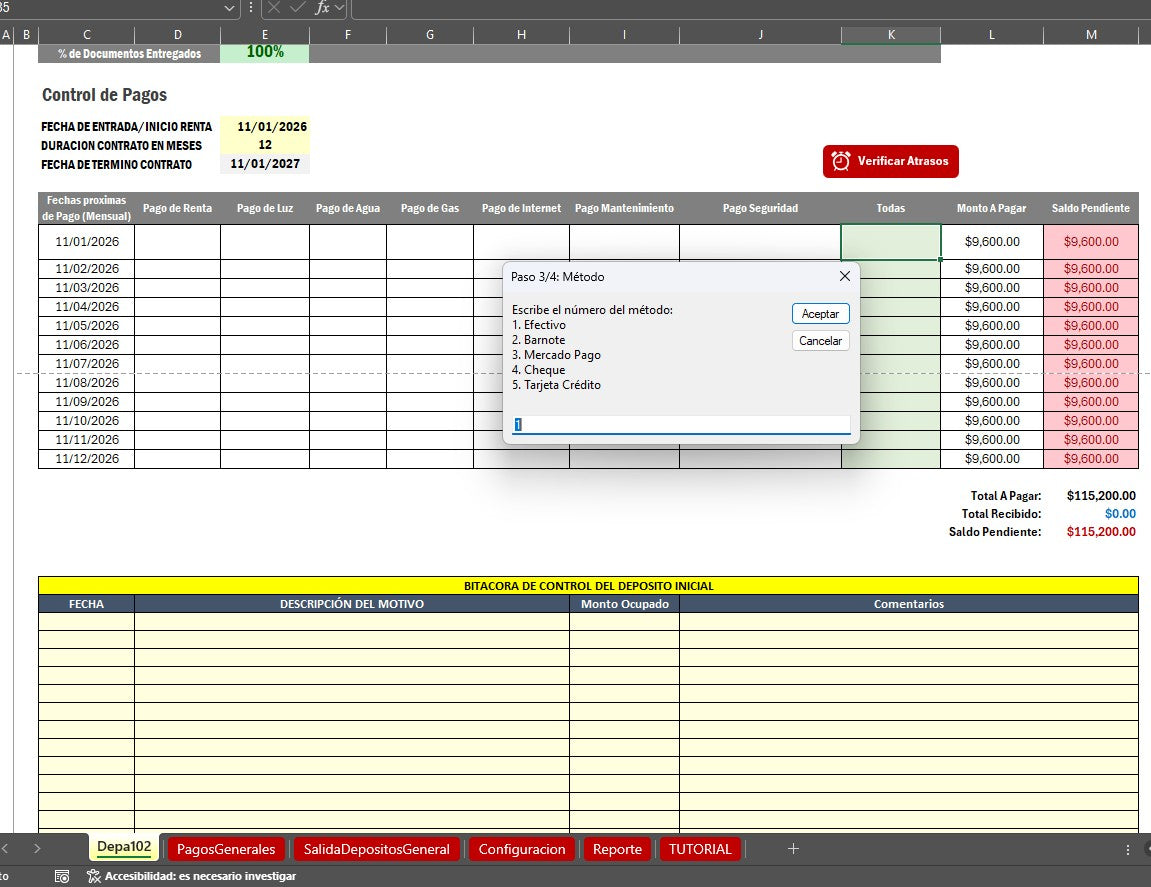The height and width of the screenshot is (887, 1151).
Task: Click the Cancel (X) icon in the formula bar
Action: tap(274, 8)
